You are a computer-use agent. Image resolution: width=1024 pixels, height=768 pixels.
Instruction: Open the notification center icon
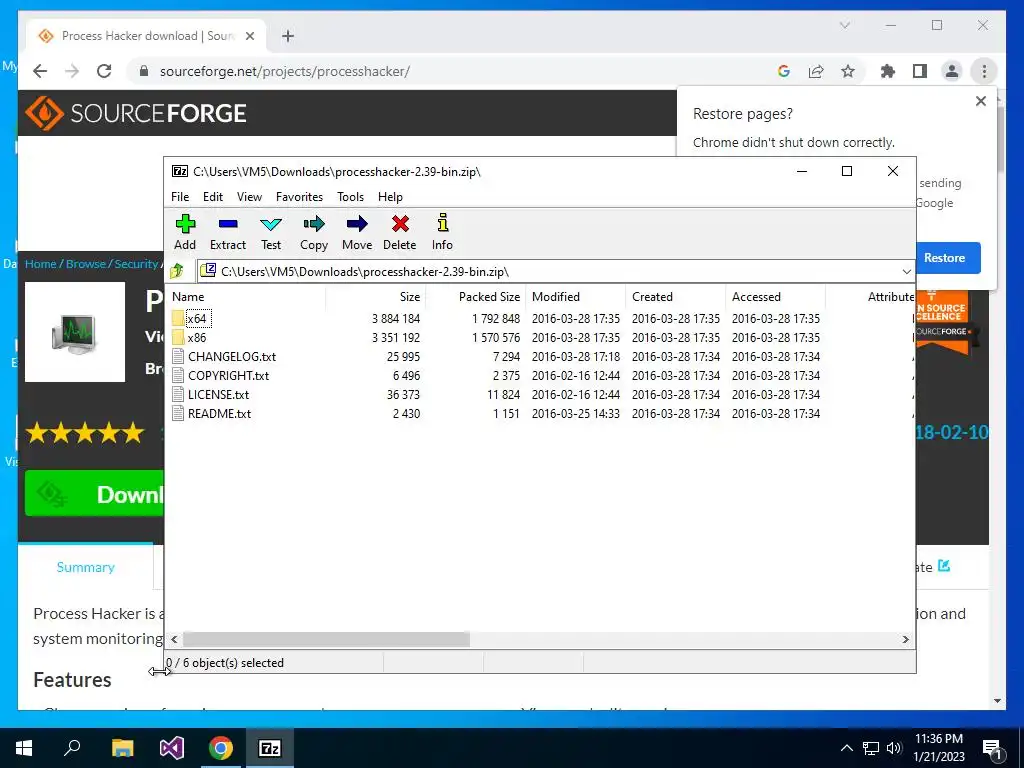(991, 748)
